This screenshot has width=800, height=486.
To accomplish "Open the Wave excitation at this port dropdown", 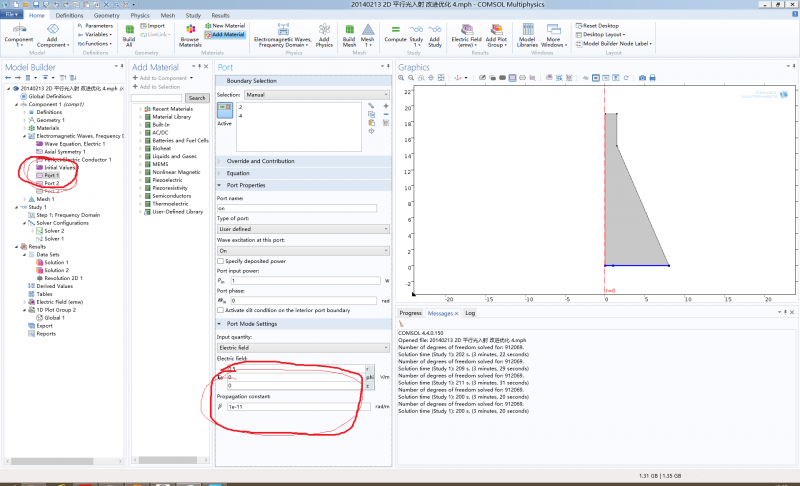I will (303, 252).
